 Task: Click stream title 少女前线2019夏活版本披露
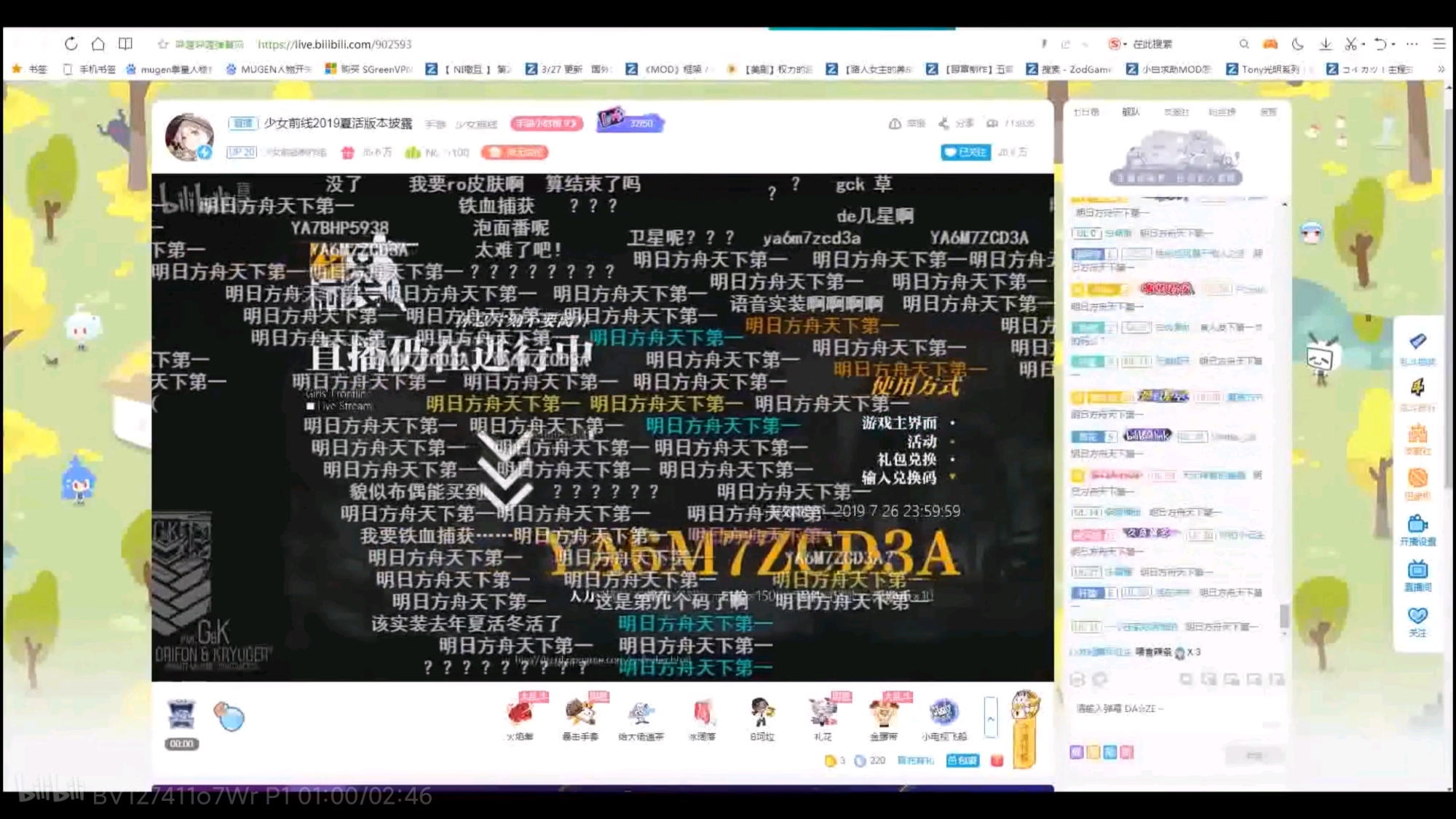pyautogui.click(x=338, y=123)
